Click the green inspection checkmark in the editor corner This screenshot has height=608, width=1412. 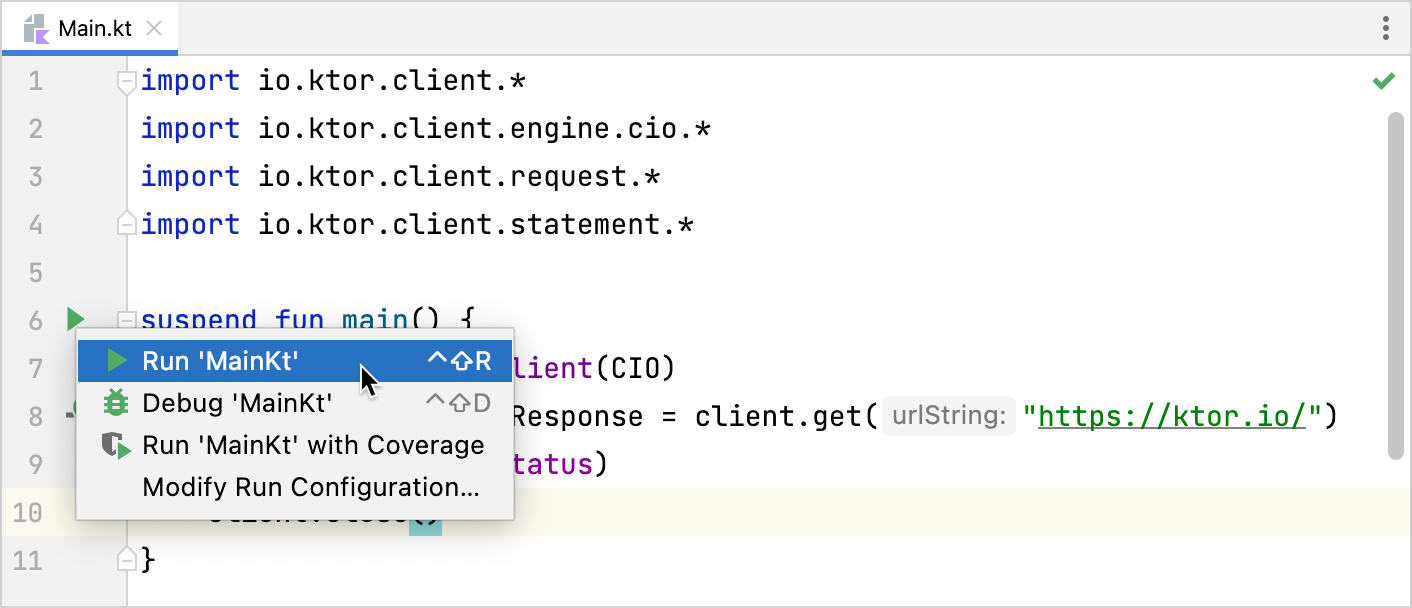tap(1383, 81)
